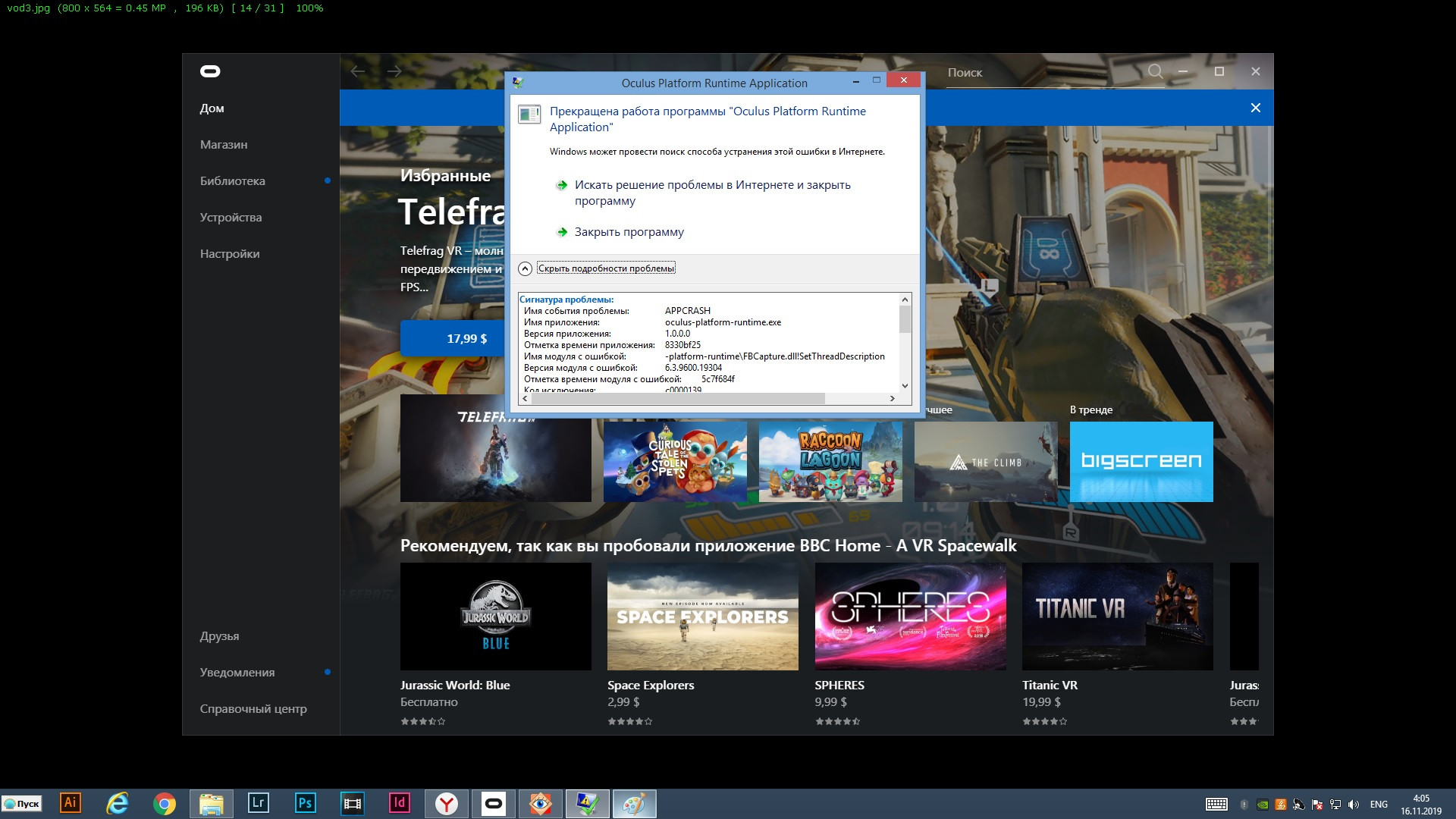The height and width of the screenshot is (819, 1456).
Task: Open the Titanic VR thumbnail
Action: (x=1117, y=616)
